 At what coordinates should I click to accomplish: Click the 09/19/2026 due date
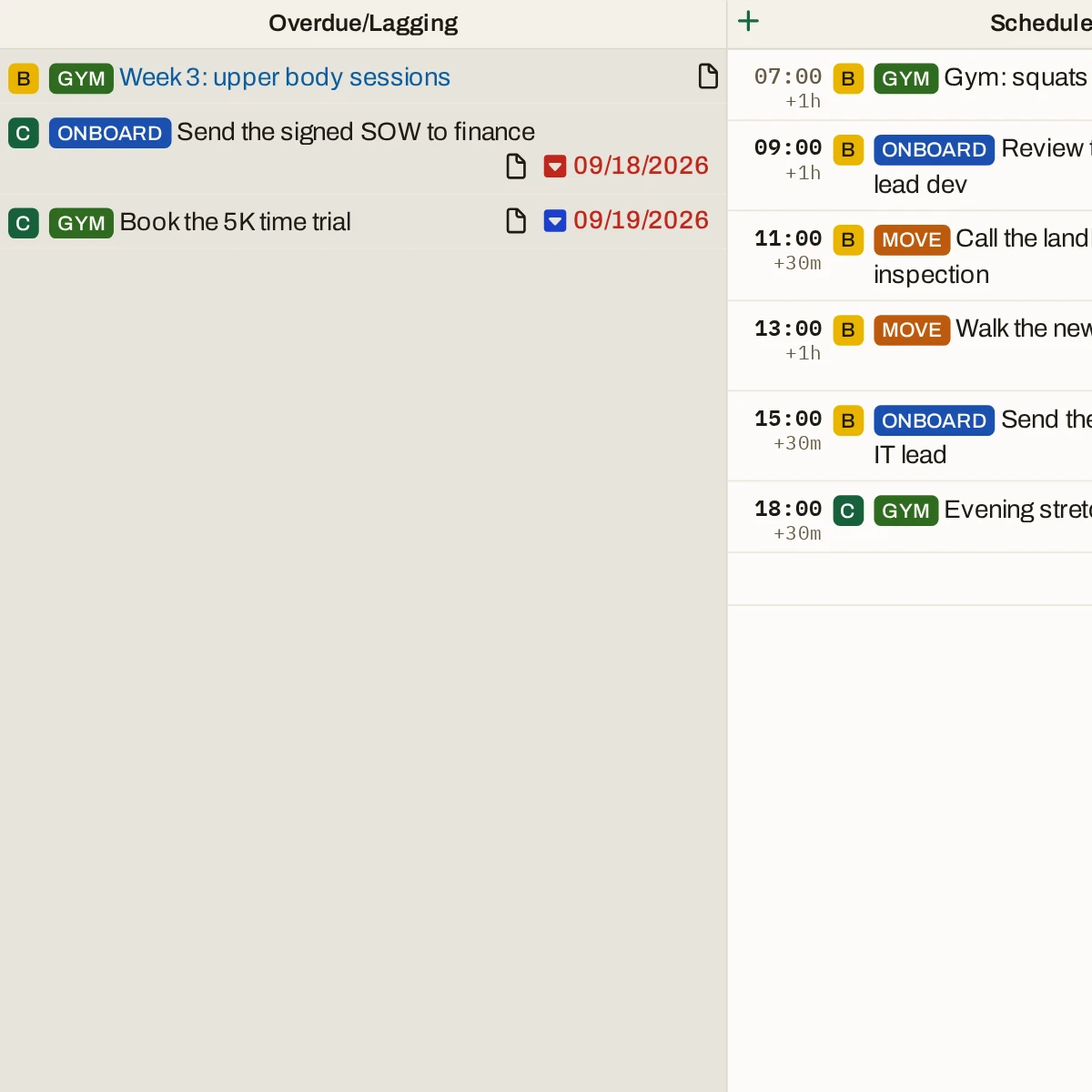coord(641,220)
